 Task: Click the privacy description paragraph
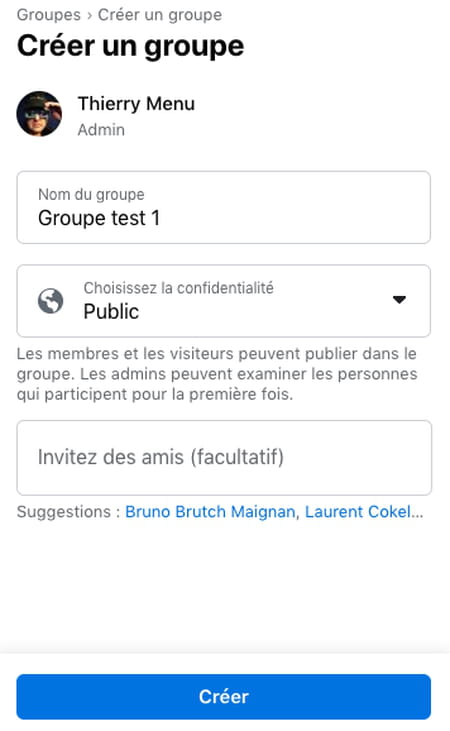coord(217,374)
